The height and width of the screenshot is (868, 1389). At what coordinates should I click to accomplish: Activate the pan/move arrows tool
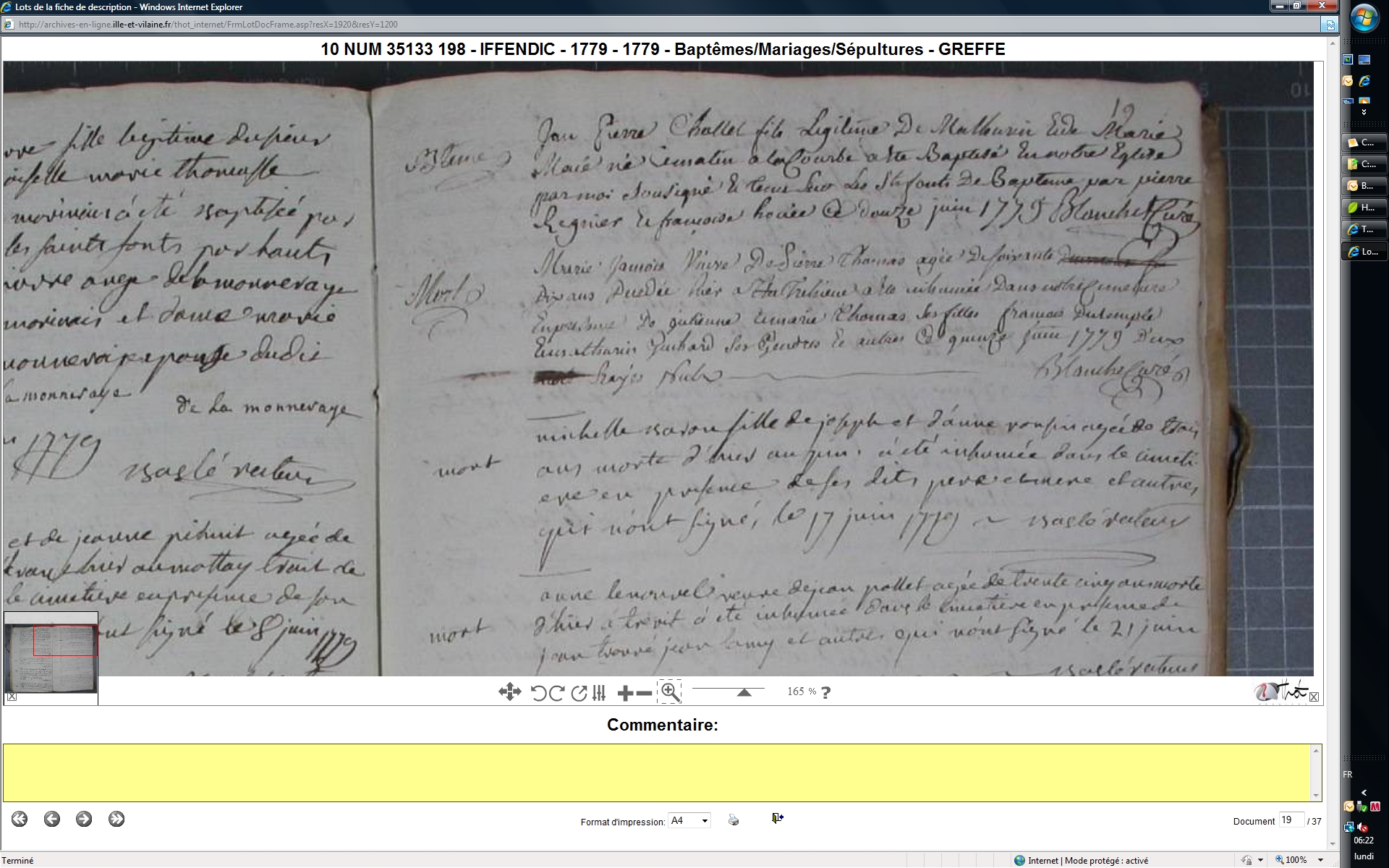click(509, 692)
